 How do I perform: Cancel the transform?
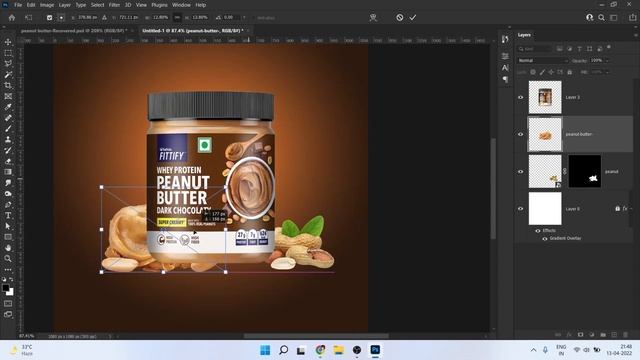click(x=400, y=18)
